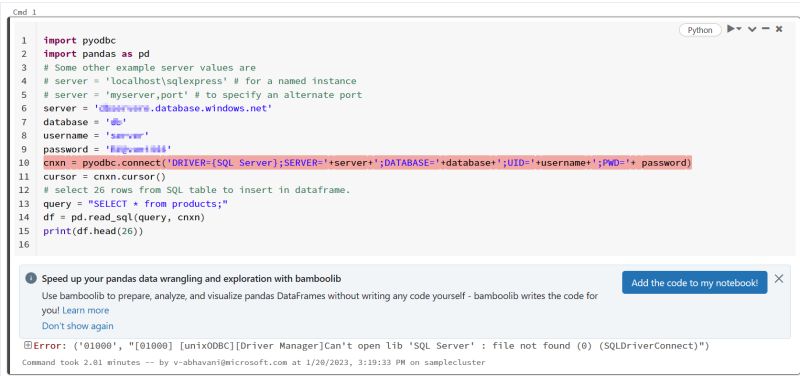Open the cell actions chevron menu
This screenshot has width=800, height=376.
pyautogui.click(x=752, y=30)
